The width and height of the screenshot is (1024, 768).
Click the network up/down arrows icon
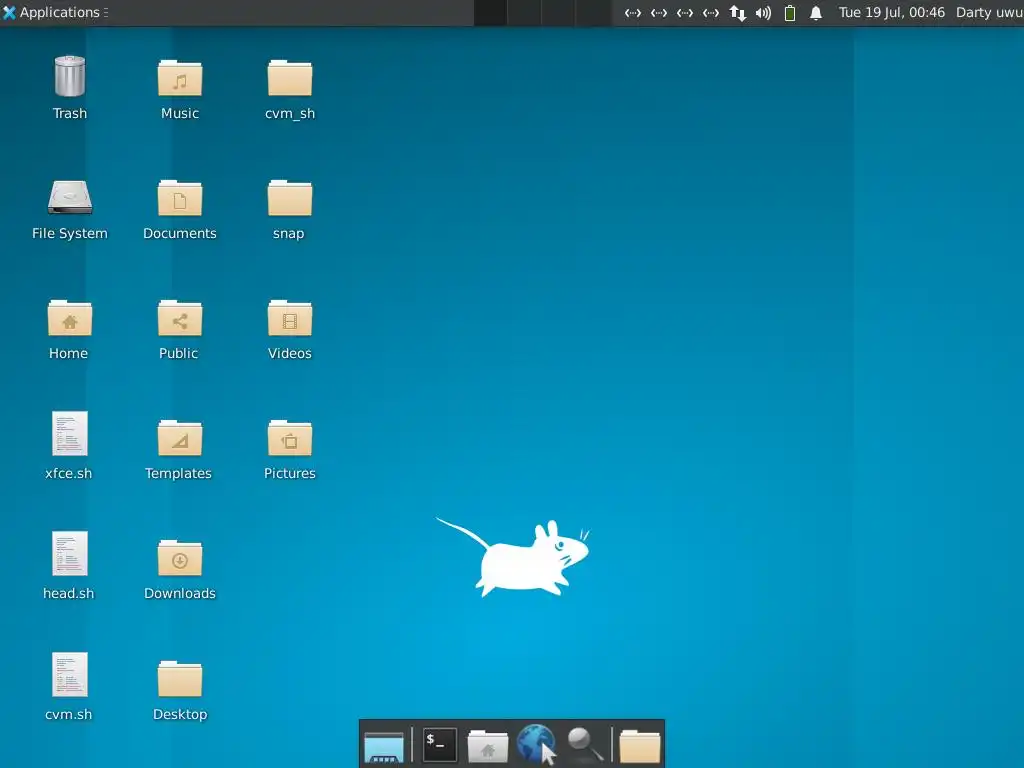(x=737, y=13)
